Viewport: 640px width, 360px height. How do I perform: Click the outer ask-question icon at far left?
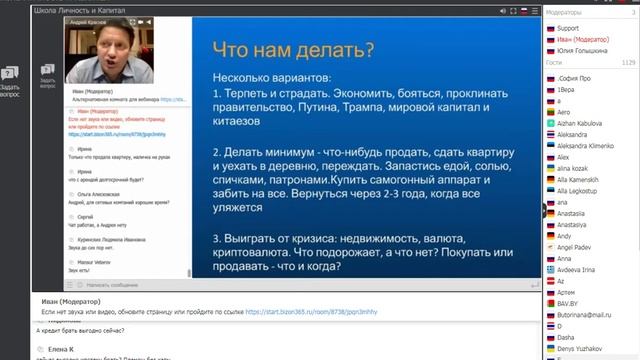[10, 81]
